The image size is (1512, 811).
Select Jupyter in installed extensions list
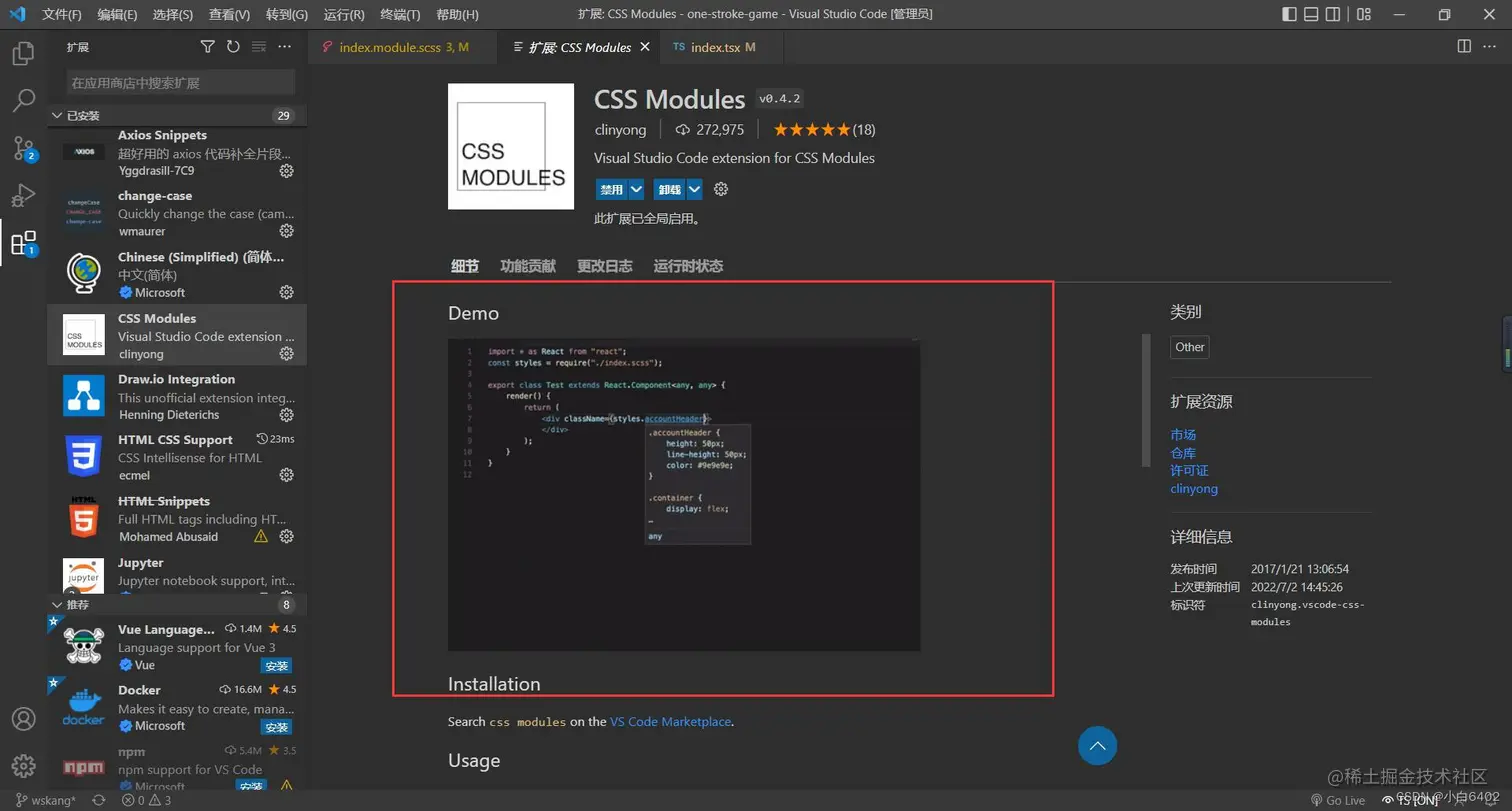[177, 573]
